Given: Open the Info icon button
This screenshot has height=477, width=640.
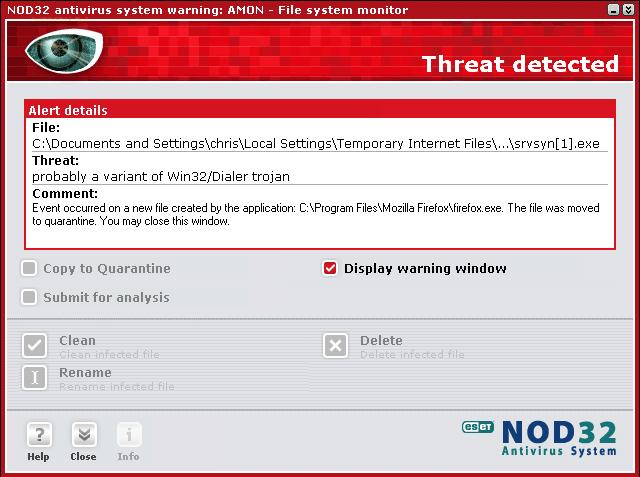Looking at the screenshot, I should coord(129,435).
